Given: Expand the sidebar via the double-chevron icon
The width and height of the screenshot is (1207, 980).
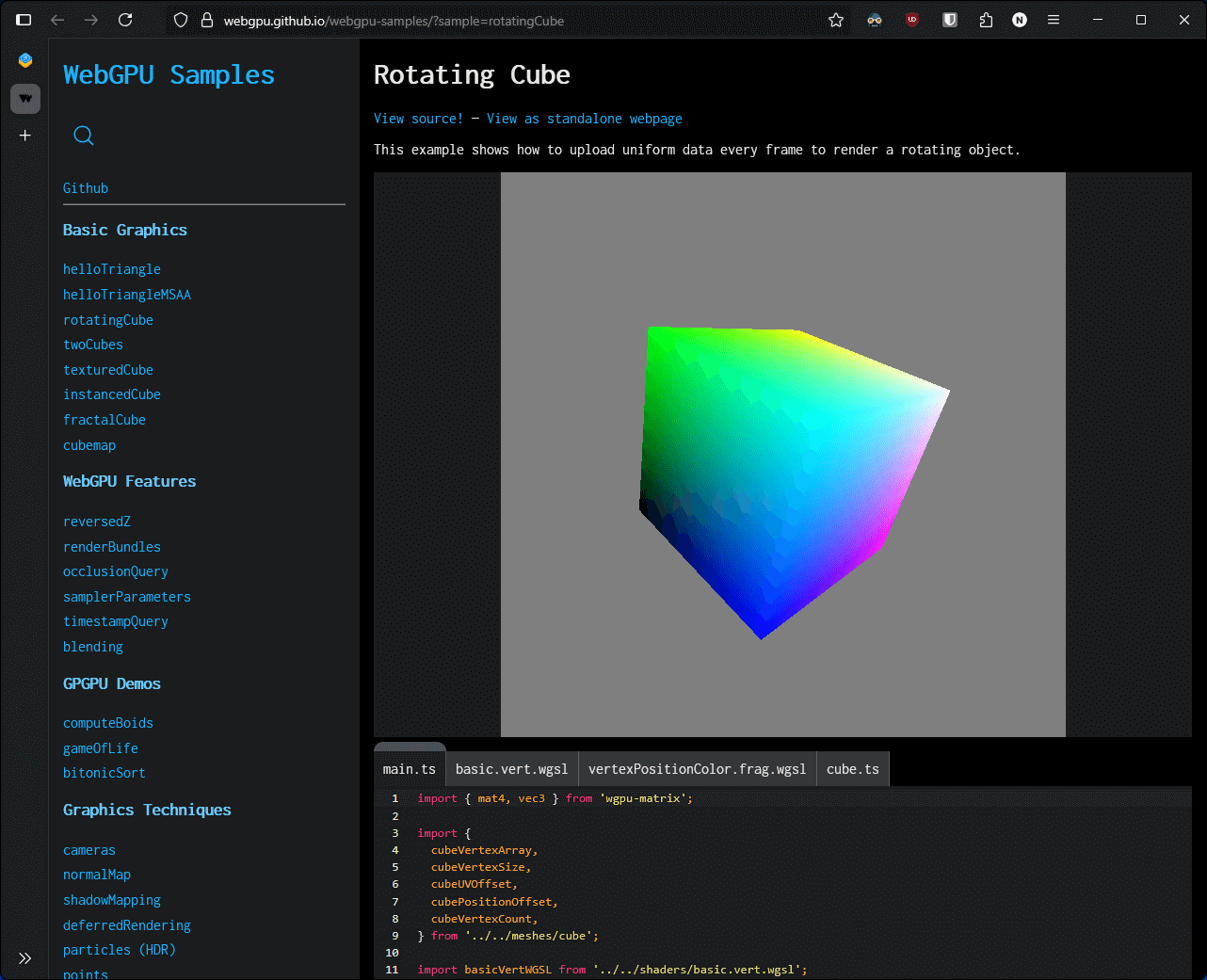Looking at the screenshot, I should tap(24, 957).
